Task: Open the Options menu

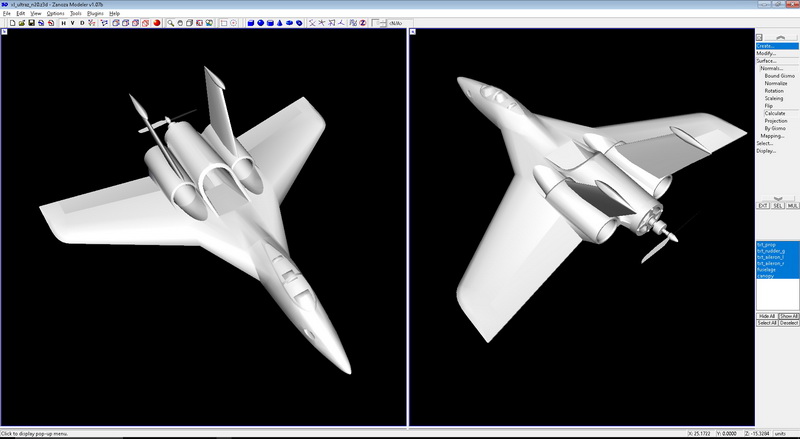Action: (56, 13)
